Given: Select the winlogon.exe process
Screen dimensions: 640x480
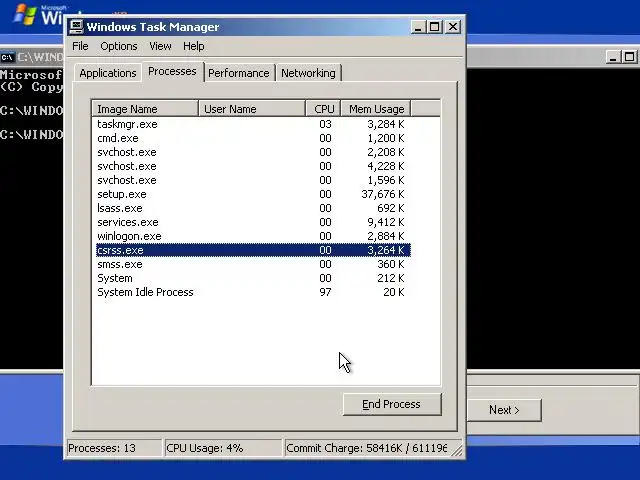Looking at the screenshot, I should pos(253,236).
